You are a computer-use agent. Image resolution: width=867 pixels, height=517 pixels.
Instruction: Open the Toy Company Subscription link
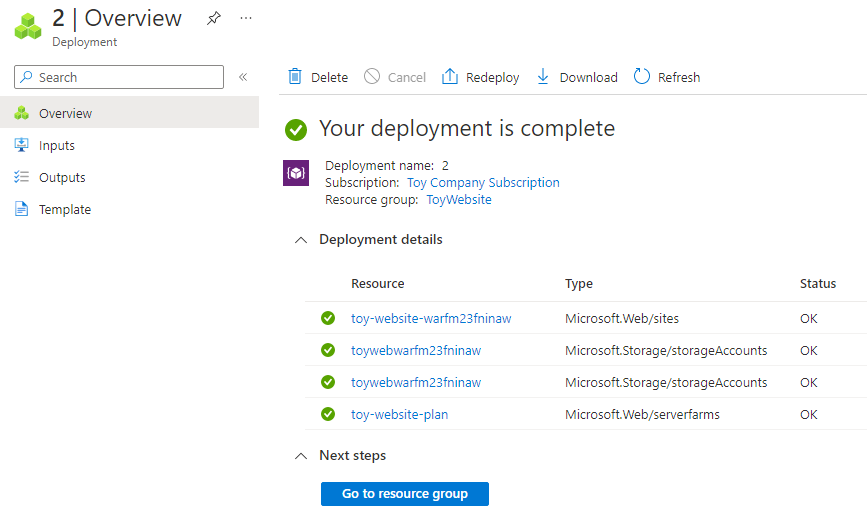coord(483,182)
